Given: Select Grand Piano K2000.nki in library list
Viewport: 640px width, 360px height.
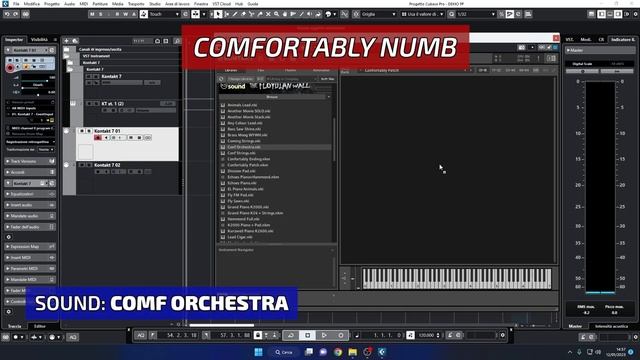Looking at the screenshot, I should (248, 207).
